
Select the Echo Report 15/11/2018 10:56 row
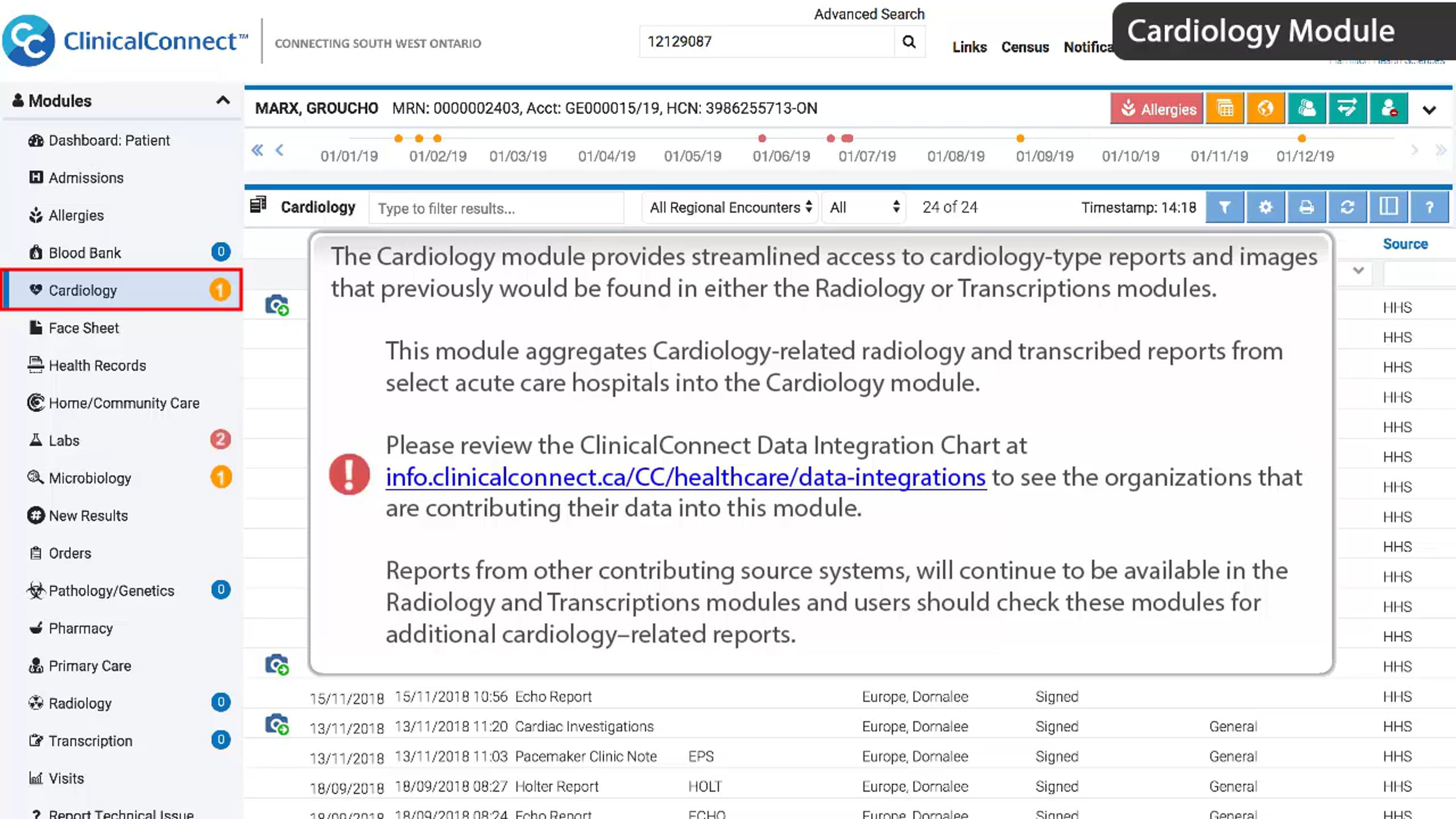click(x=848, y=696)
